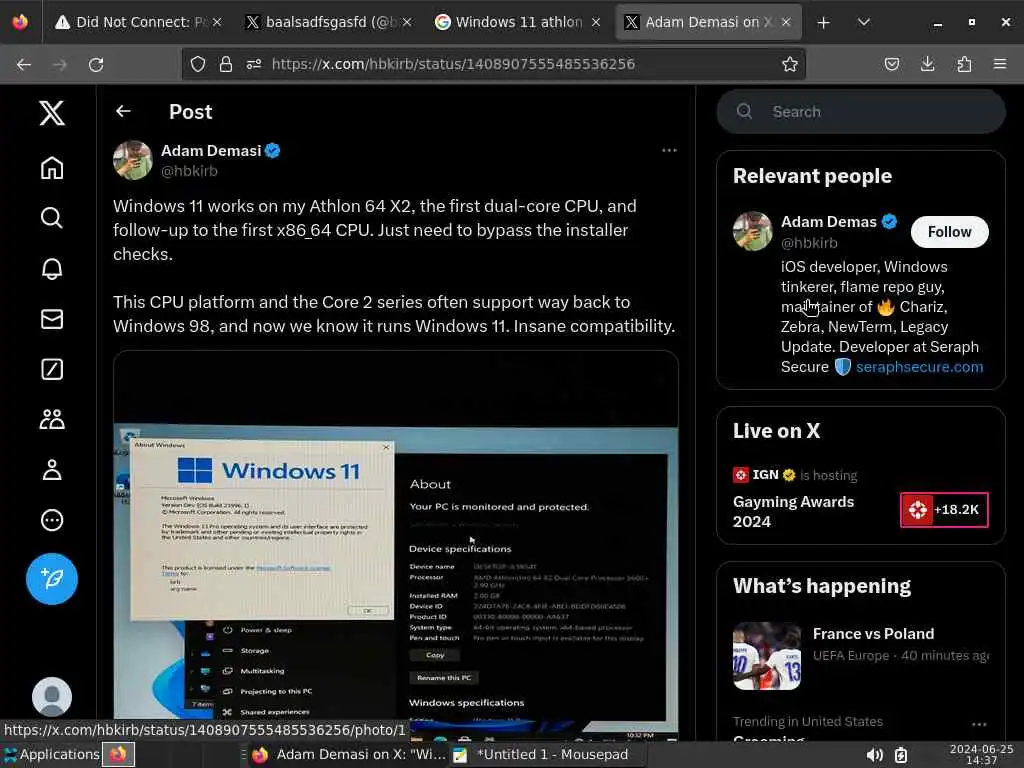Open volume control in system tray
This screenshot has width=1024, height=768.
pyautogui.click(x=874, y=755)
